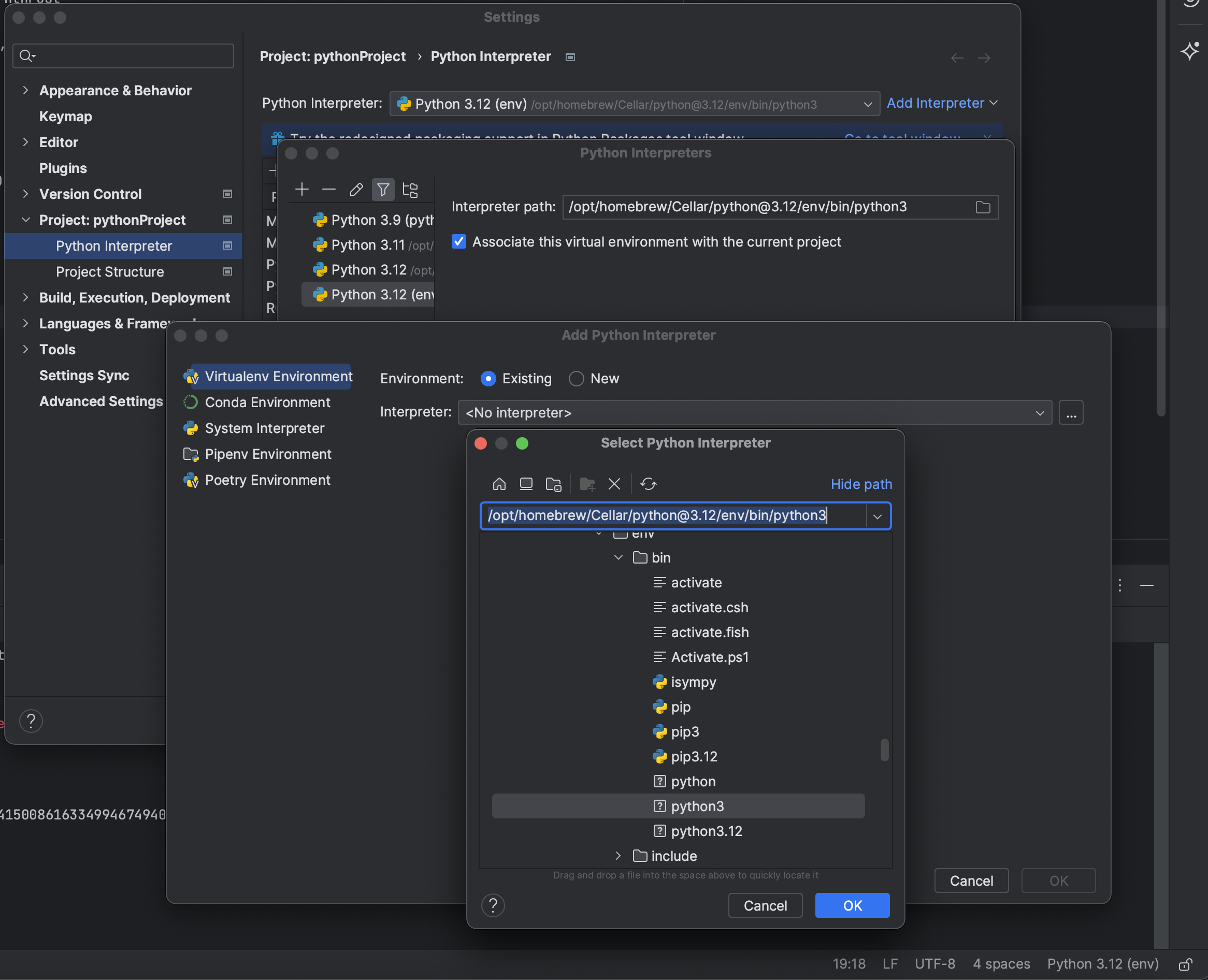Image resolution: width=1208 pixels, height=980 pixels.
Task: Cancel the Add Python Interpreter dialog
Action: pos(971,881)
